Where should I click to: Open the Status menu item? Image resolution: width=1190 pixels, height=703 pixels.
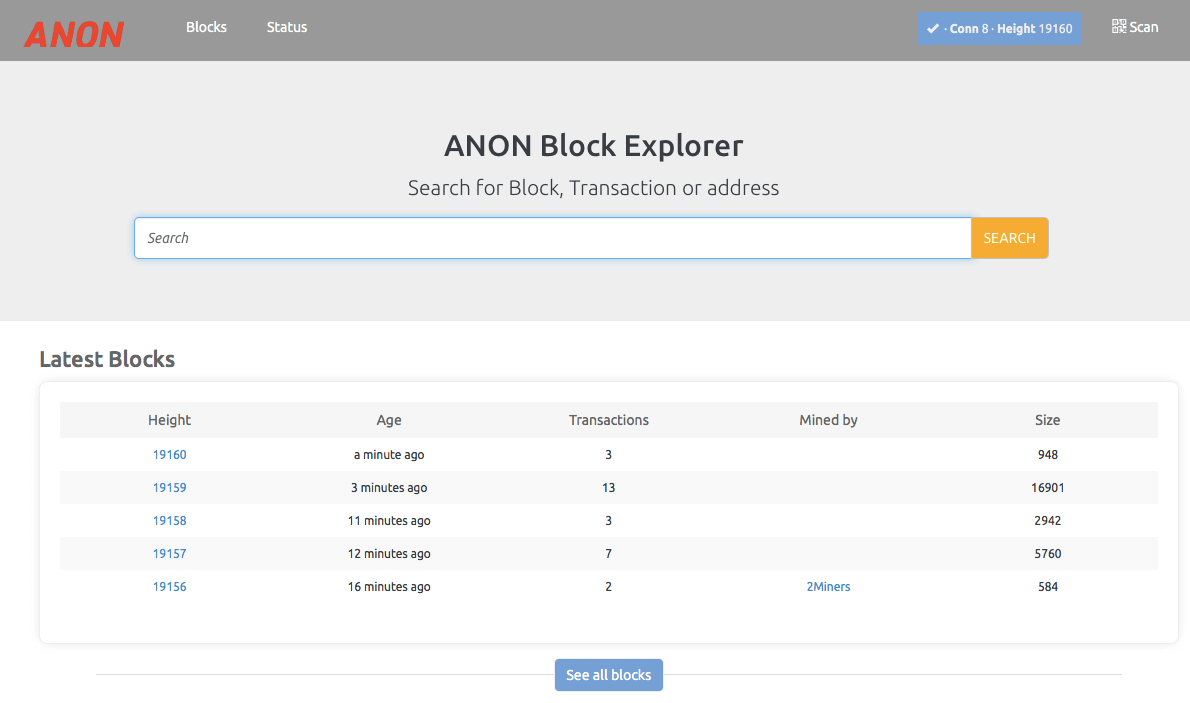pyautogui.click(x=287, y=27)
